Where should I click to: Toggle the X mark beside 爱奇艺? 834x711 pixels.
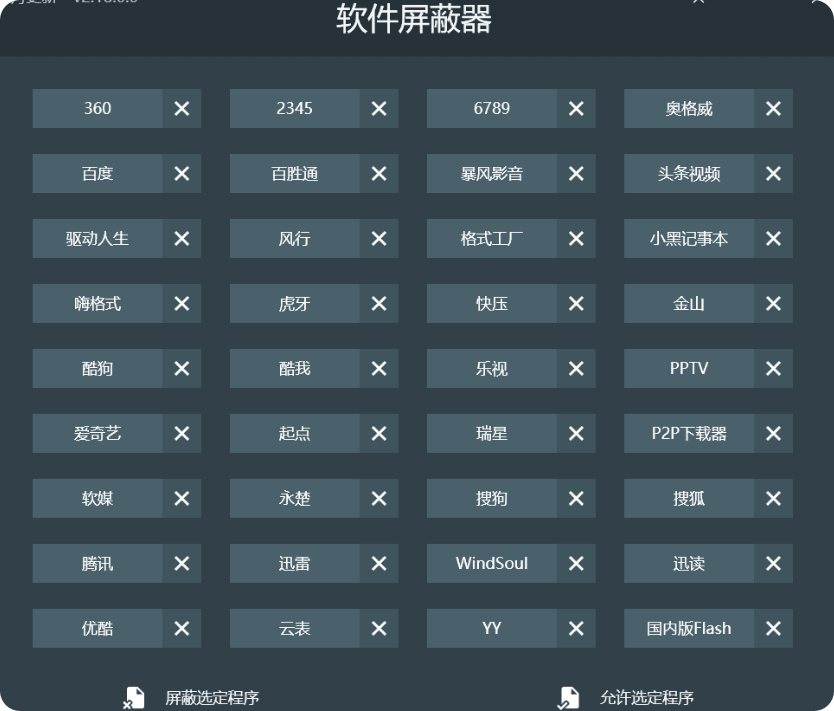point(181,434)
